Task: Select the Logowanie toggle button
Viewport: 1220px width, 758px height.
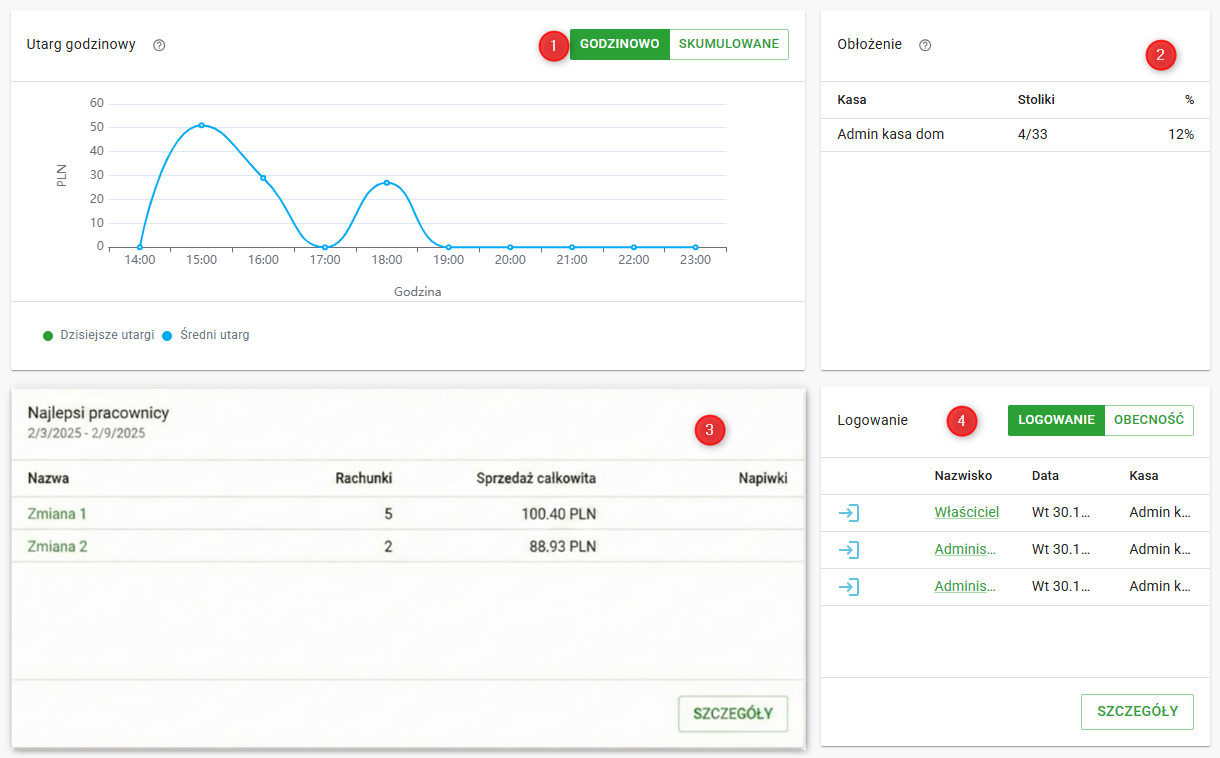Action: click(x=1056, y=420)
